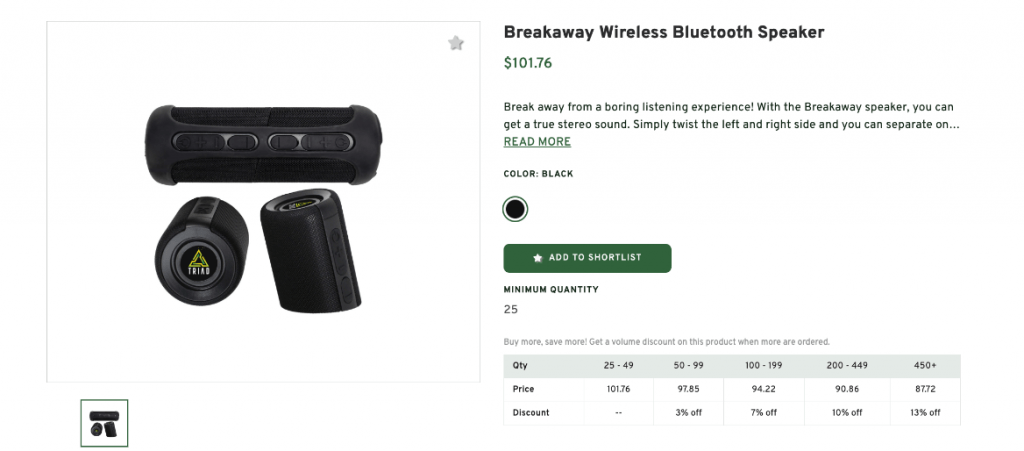Click the COLOR: BLACK label
The height and width of the screenshot is (451, 1024).
tap(538, 174)
